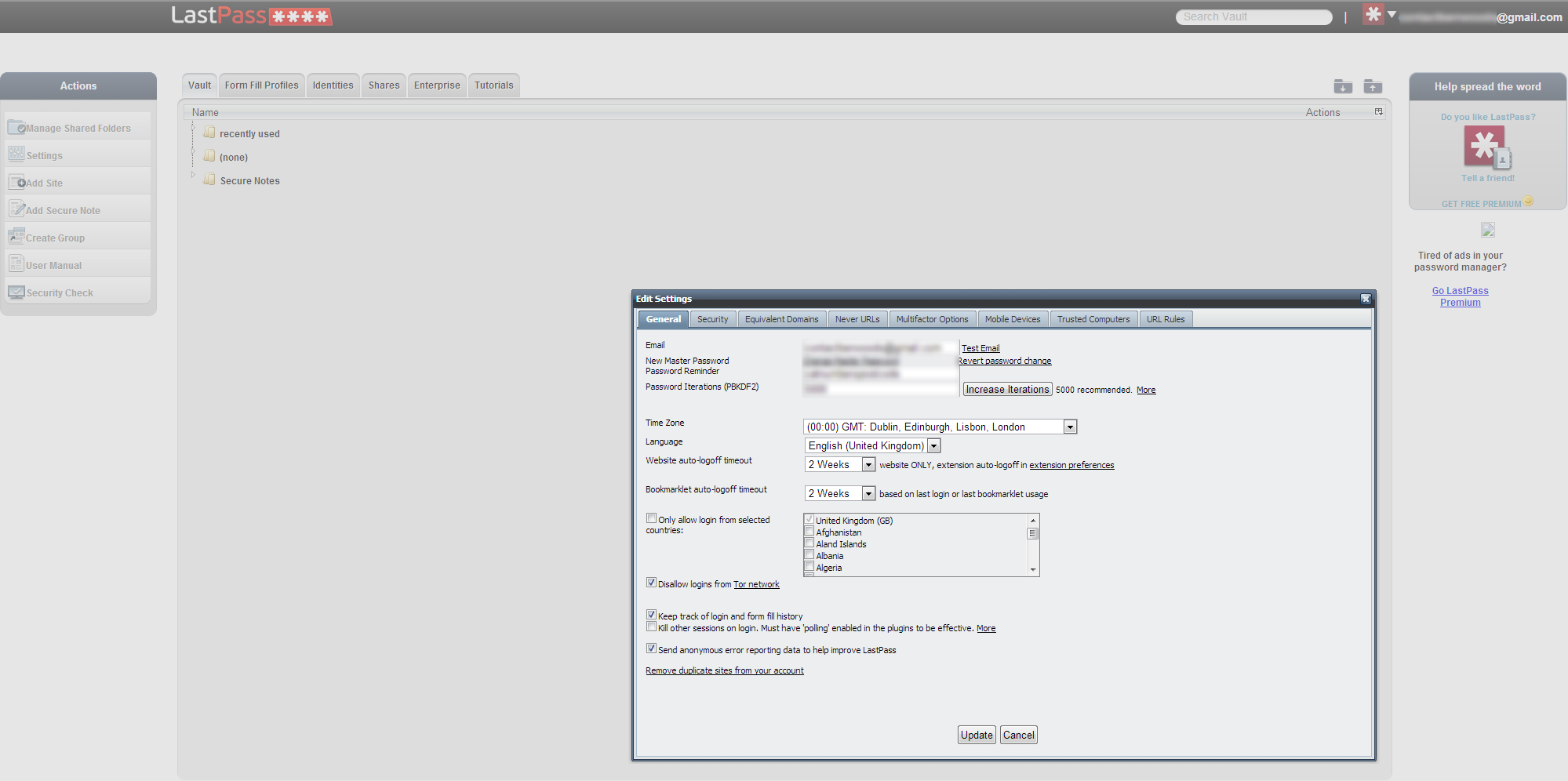
Task: Toggle United Kingdom (GB) country checkbox
Action: click(809, 519)
